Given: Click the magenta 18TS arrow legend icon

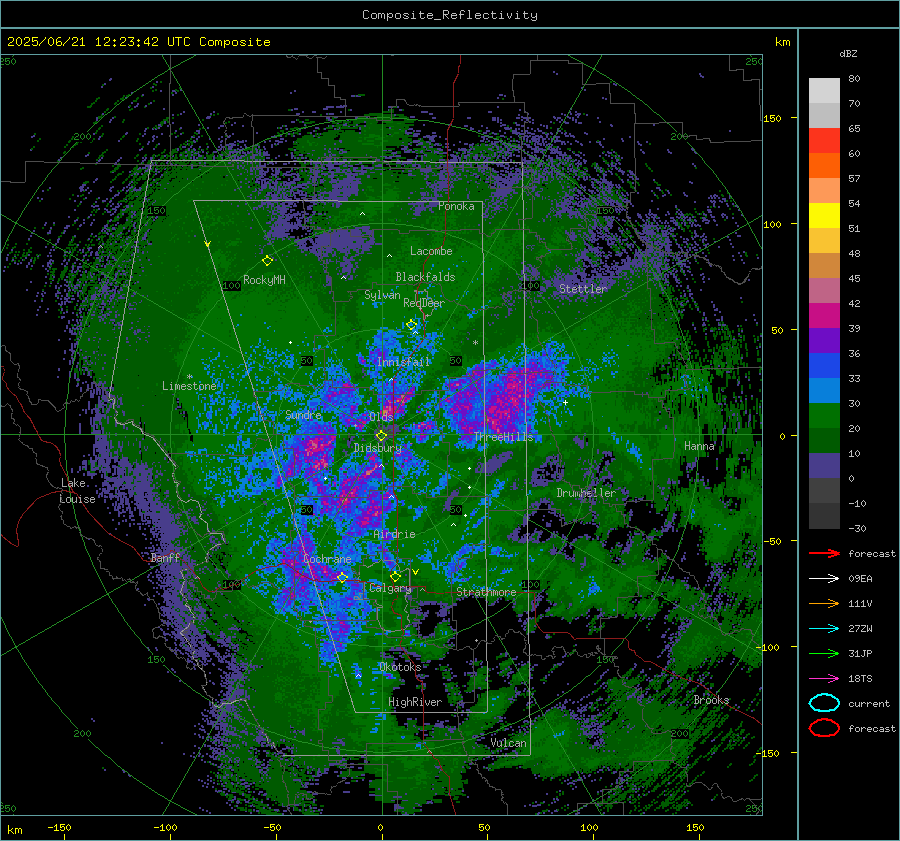Looking at the screenshot, I should 824,679.
